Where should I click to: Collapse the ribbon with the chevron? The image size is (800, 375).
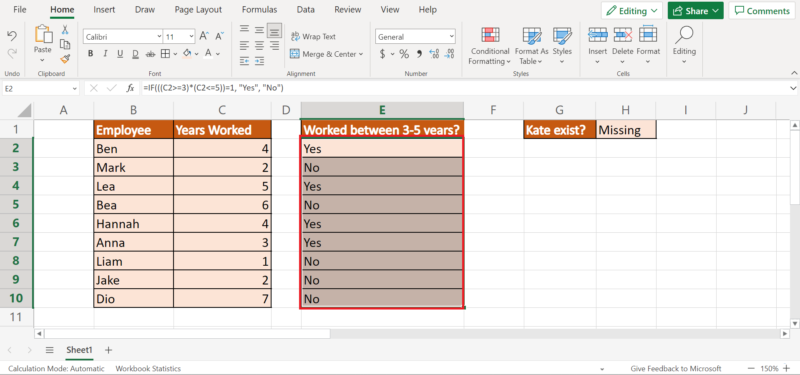pos(793,73)
